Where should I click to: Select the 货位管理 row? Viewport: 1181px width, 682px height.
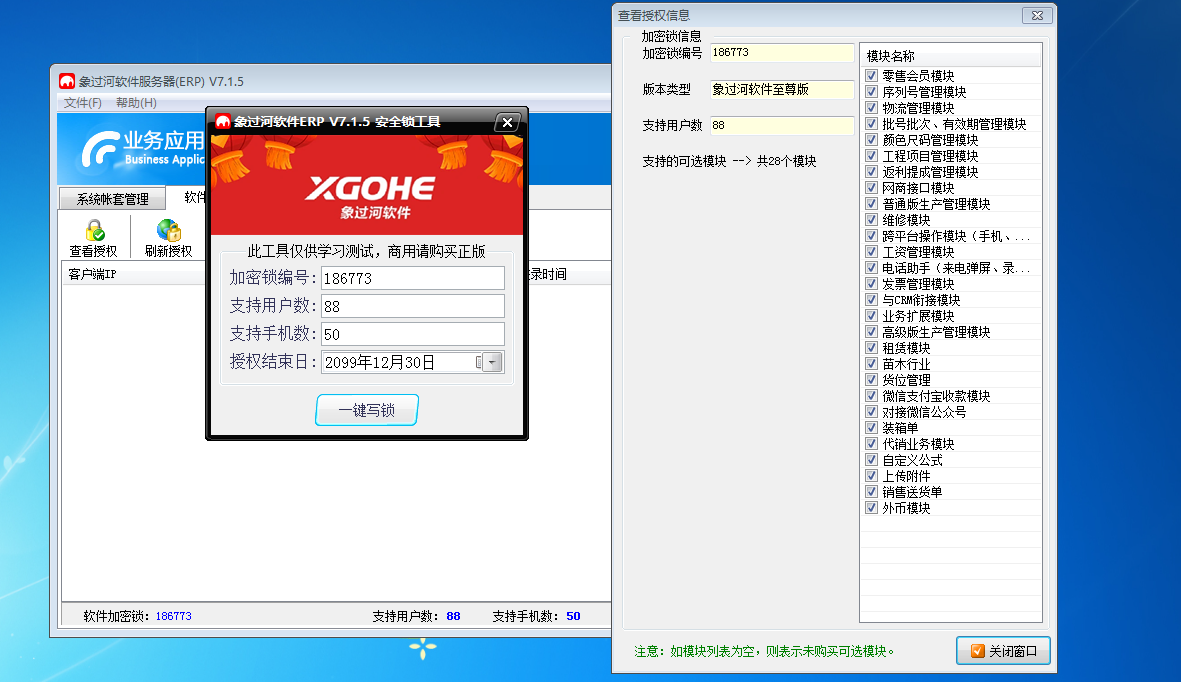point(951,380)
